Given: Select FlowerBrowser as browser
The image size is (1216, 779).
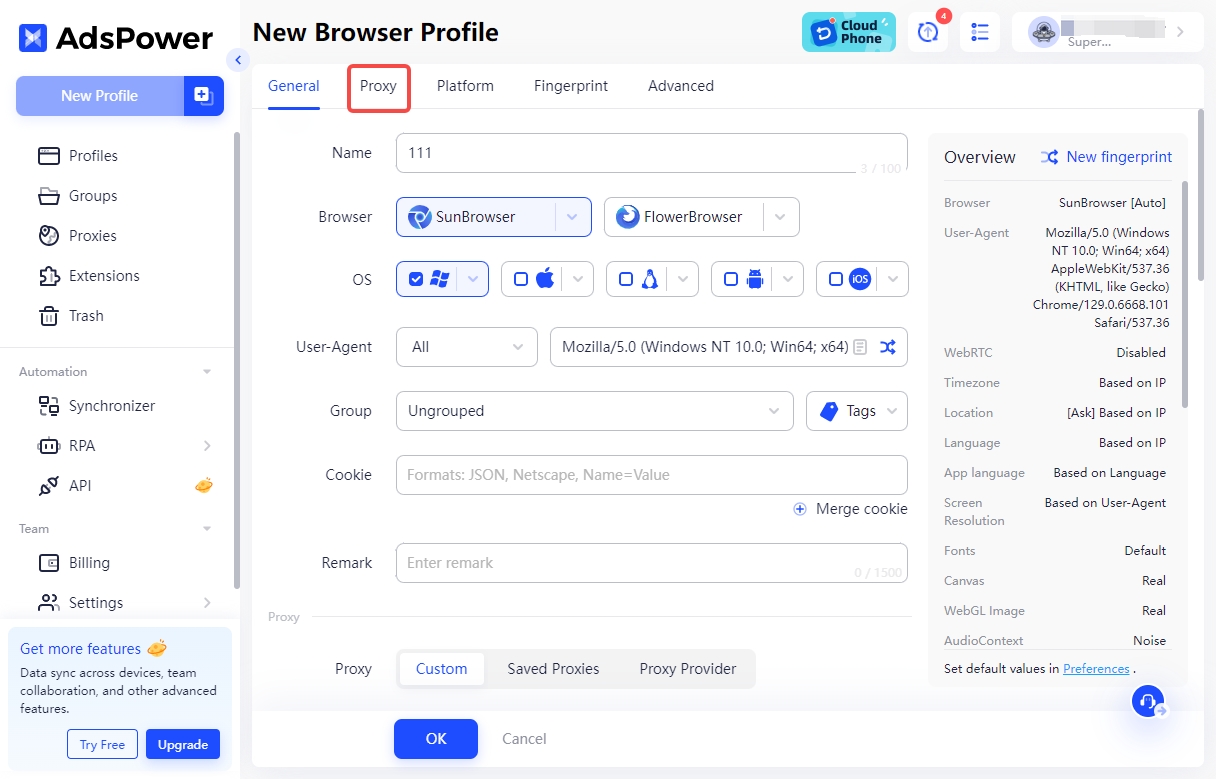Looking at the screenshot, I should tap(683, 217).
